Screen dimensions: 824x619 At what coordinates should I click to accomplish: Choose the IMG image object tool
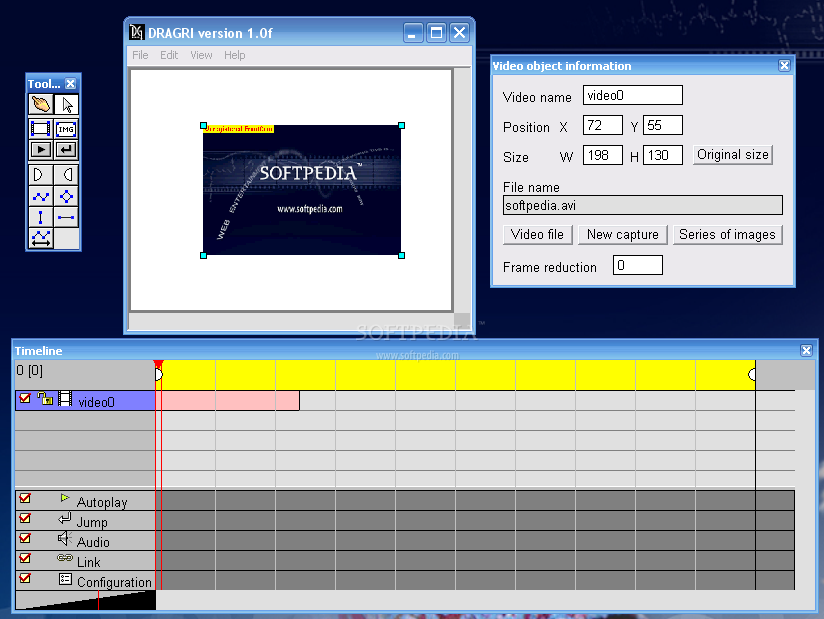click(x=66, y=129)
